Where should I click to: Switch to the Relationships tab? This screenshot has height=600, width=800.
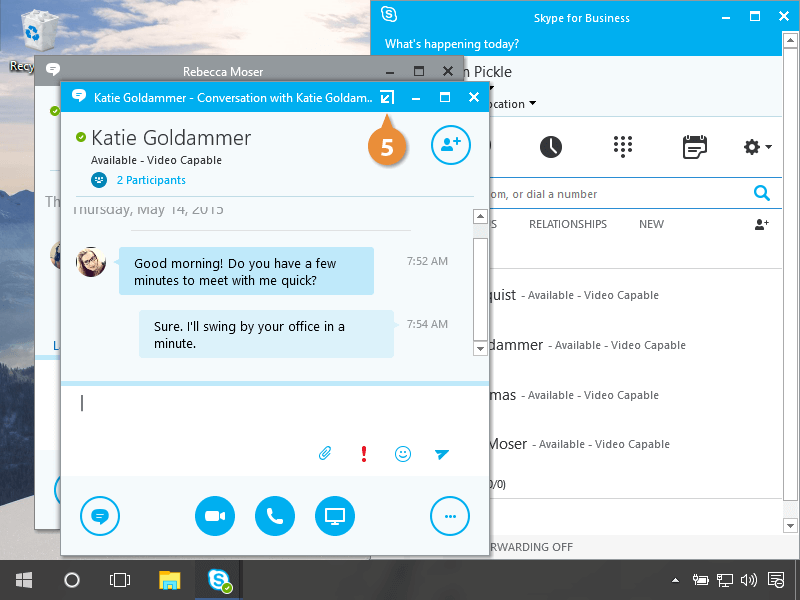[567, 224]
